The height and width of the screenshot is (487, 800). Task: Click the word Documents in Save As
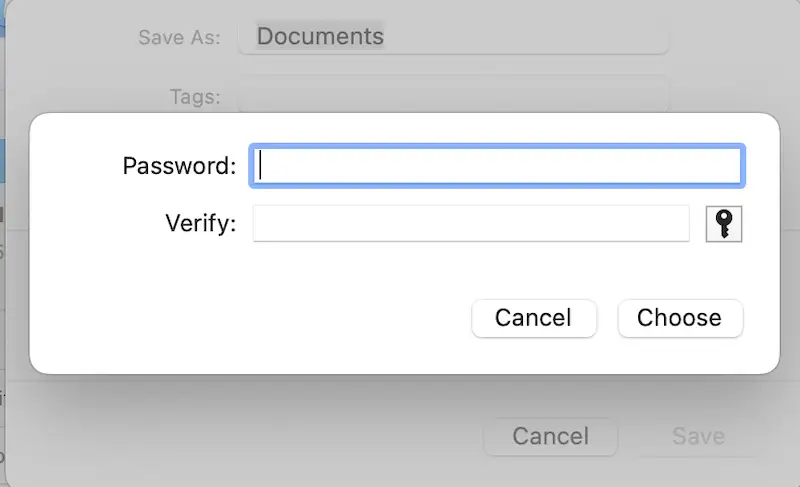(x=320, y=37)
